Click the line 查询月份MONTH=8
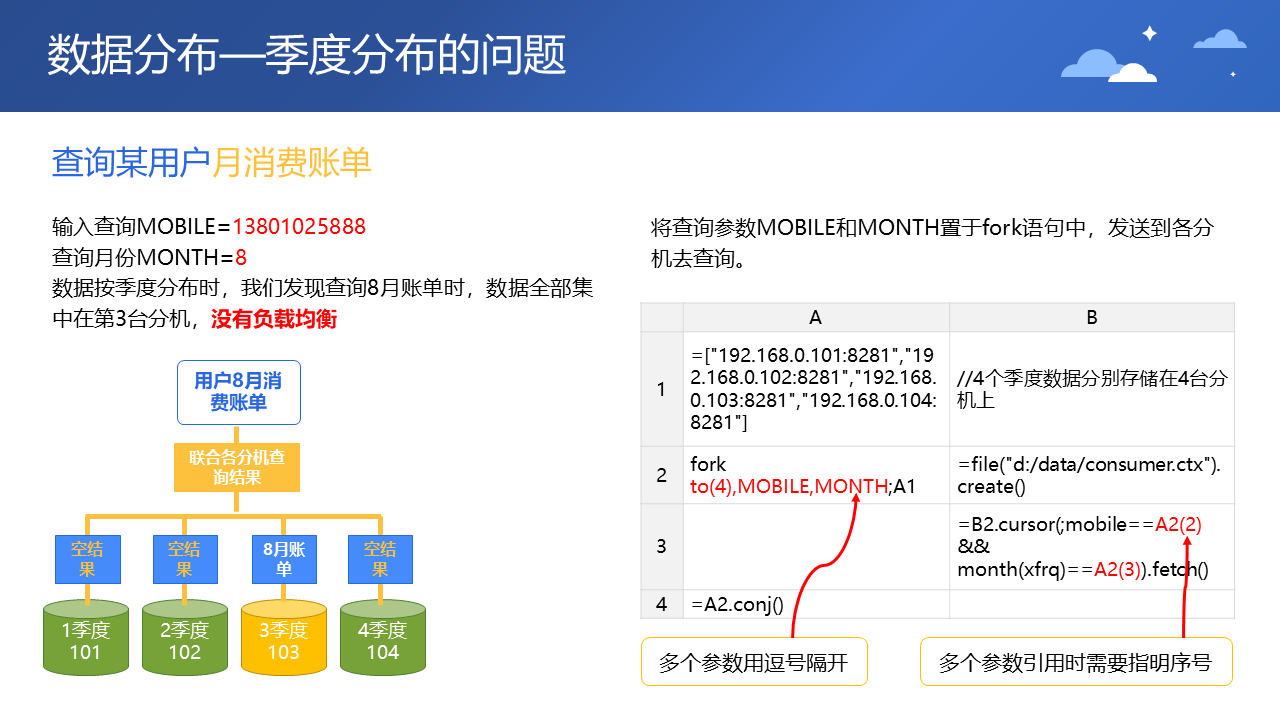Image resolution: width=1280 pixels, height=720 pixels. 149,257
